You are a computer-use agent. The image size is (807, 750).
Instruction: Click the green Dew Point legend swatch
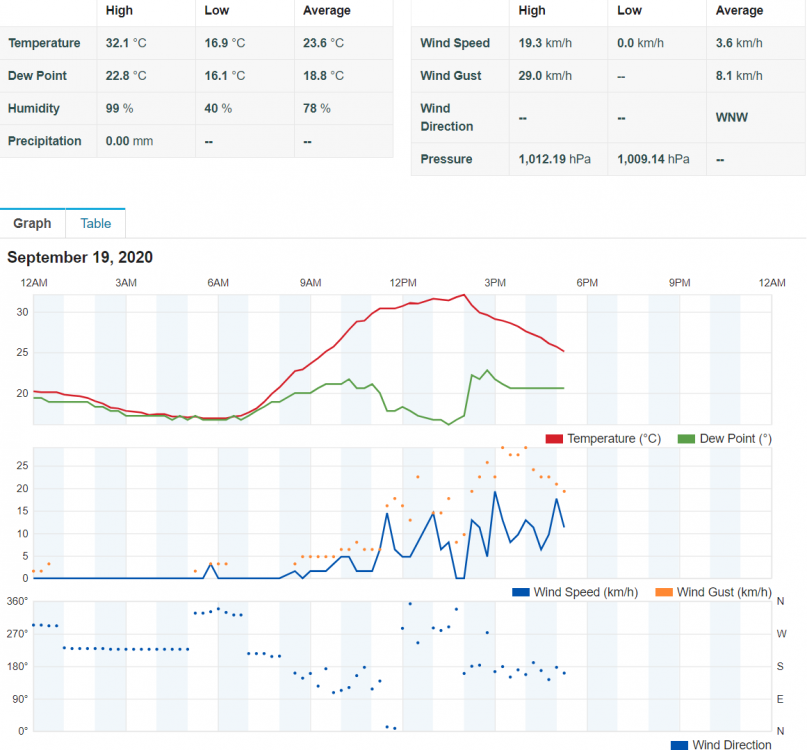pyautogui.click(x=687, y=439)
